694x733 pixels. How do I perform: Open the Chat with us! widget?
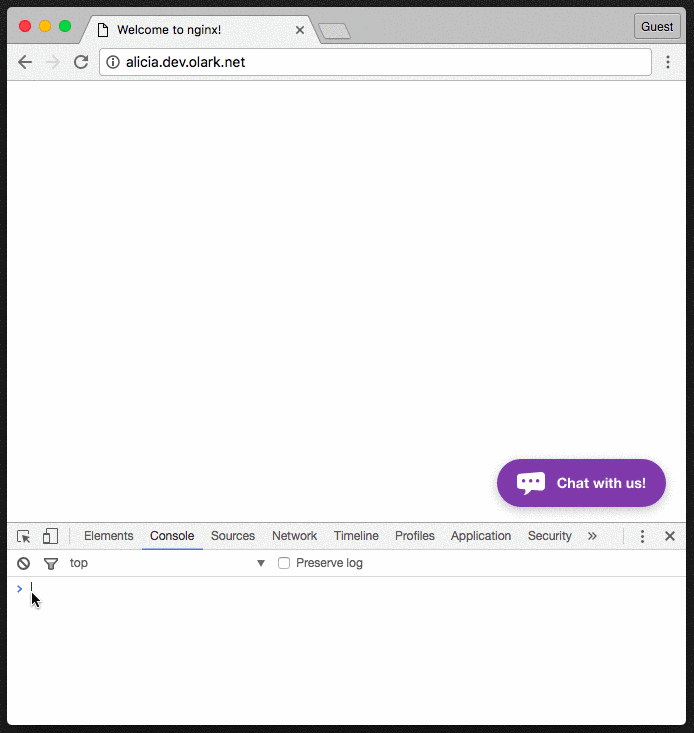pos(581,483)
